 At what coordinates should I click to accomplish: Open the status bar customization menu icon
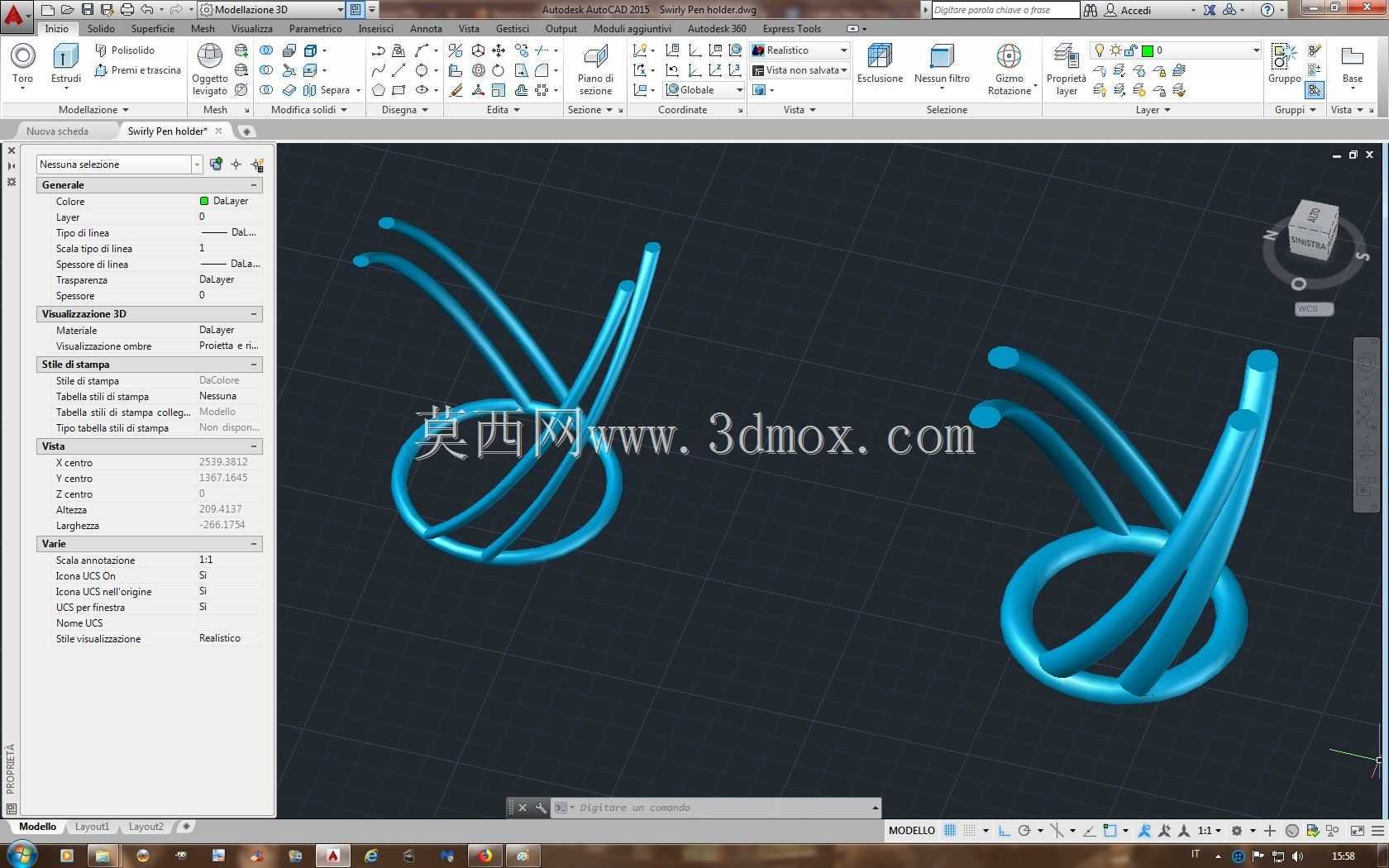[1377, 831]
